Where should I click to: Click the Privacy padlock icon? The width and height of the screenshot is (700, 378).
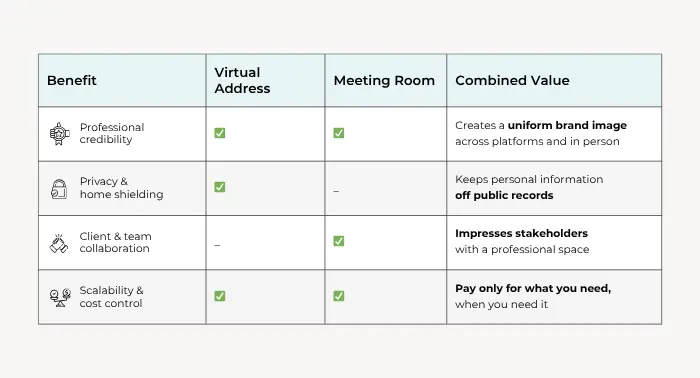(59, 189)
